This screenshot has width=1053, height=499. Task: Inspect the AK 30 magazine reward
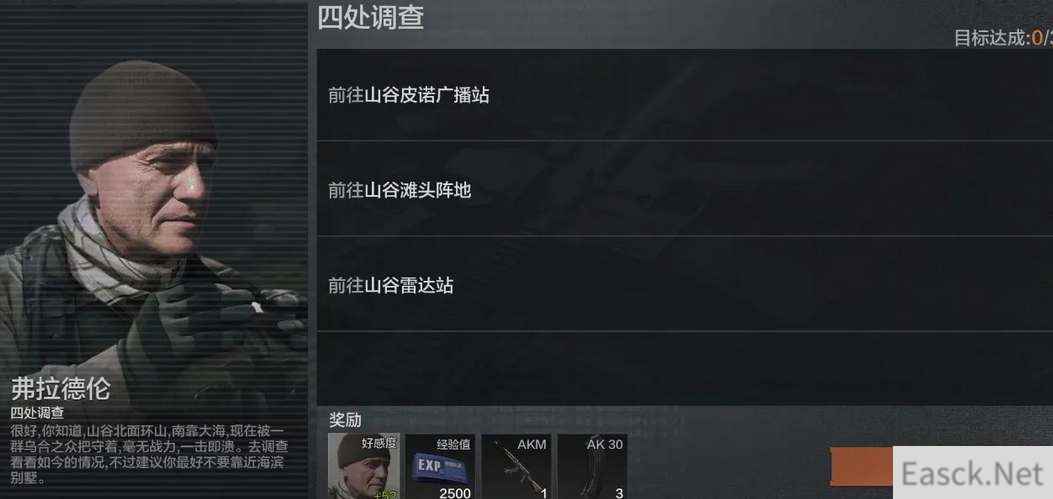[592, 466]
